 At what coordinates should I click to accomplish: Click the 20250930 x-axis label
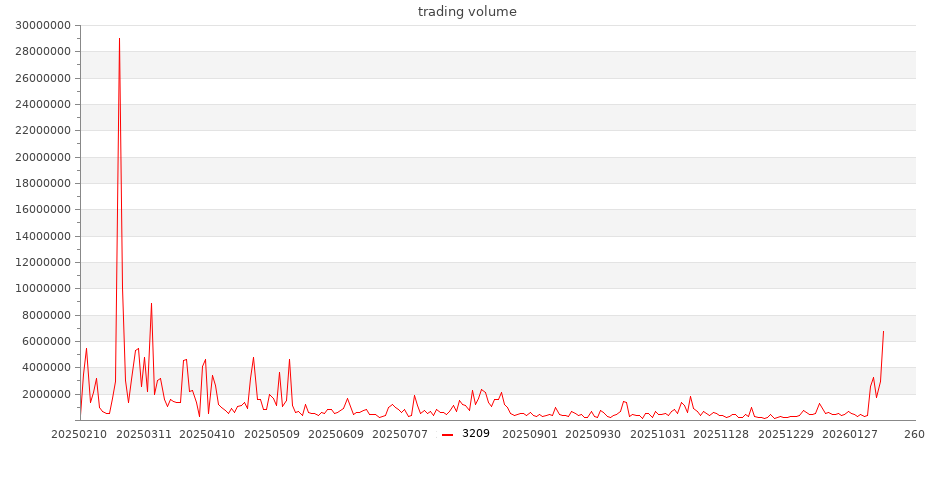594,434
